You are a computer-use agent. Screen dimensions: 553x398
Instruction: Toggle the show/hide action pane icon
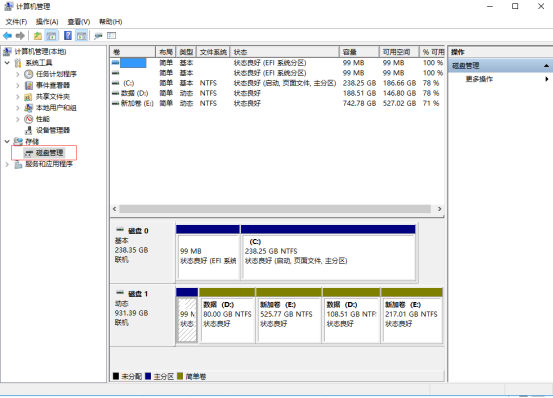click(x=81, y=36)
